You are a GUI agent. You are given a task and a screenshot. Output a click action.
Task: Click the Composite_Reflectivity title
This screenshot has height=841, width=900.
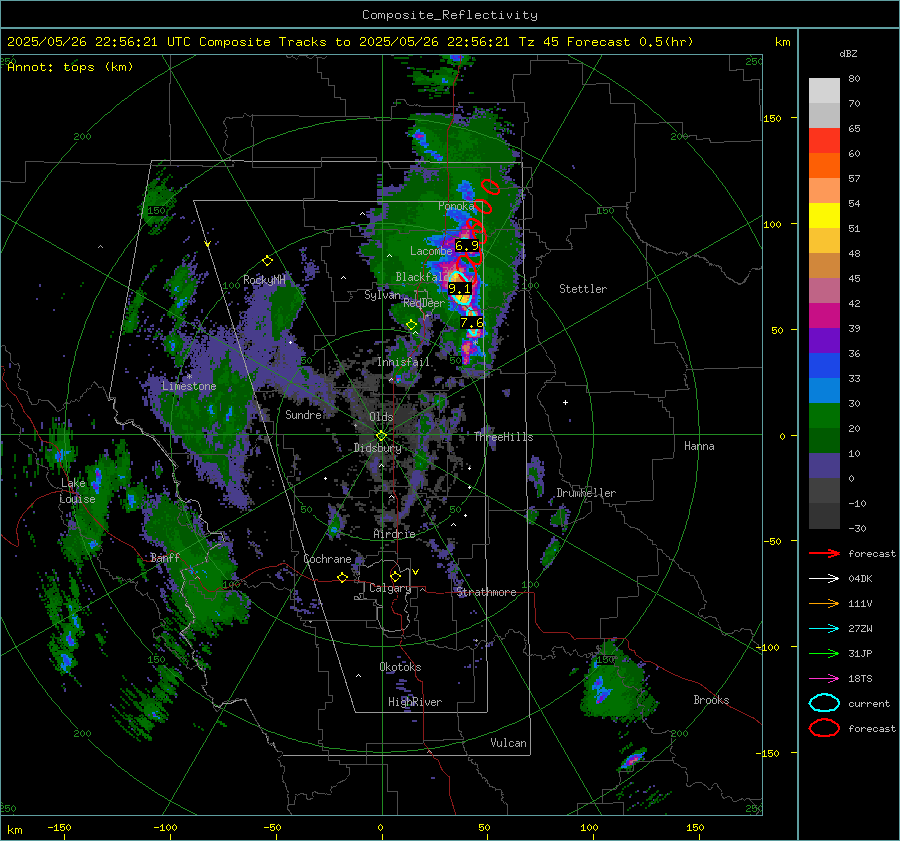point(450,15)
